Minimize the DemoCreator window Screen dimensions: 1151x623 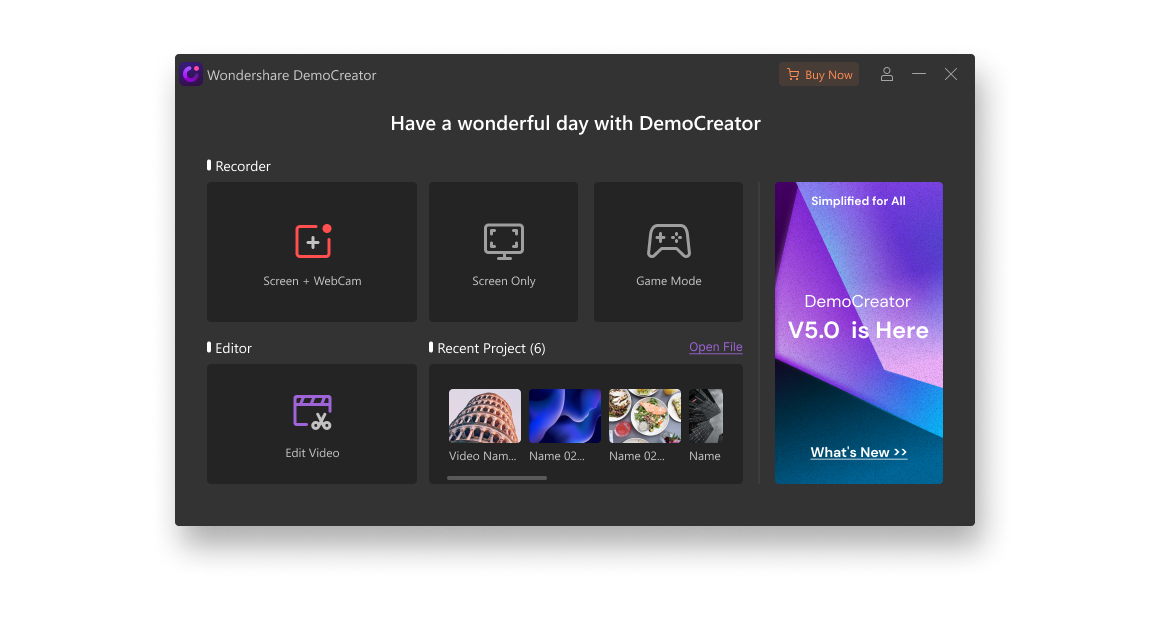[918, 74]
